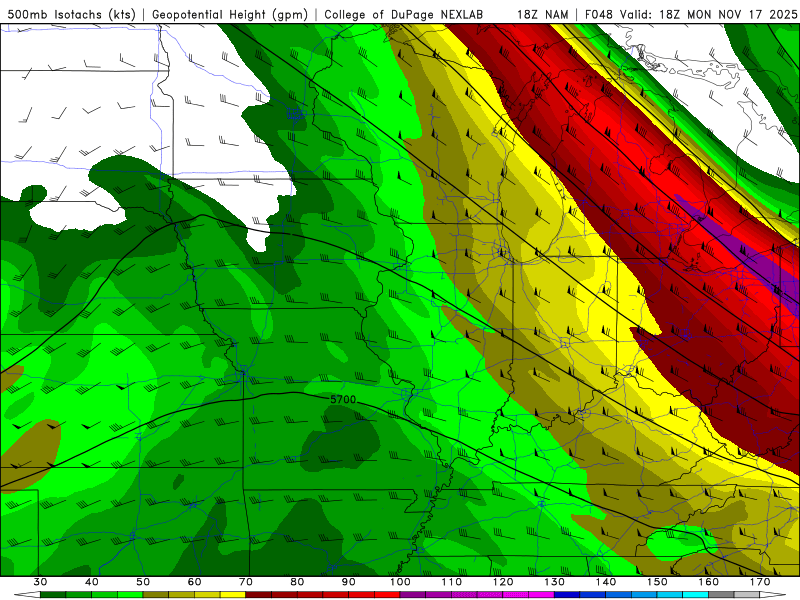
Task: Click the 80 value on the legend scale
Action: [x=297, y=582]
